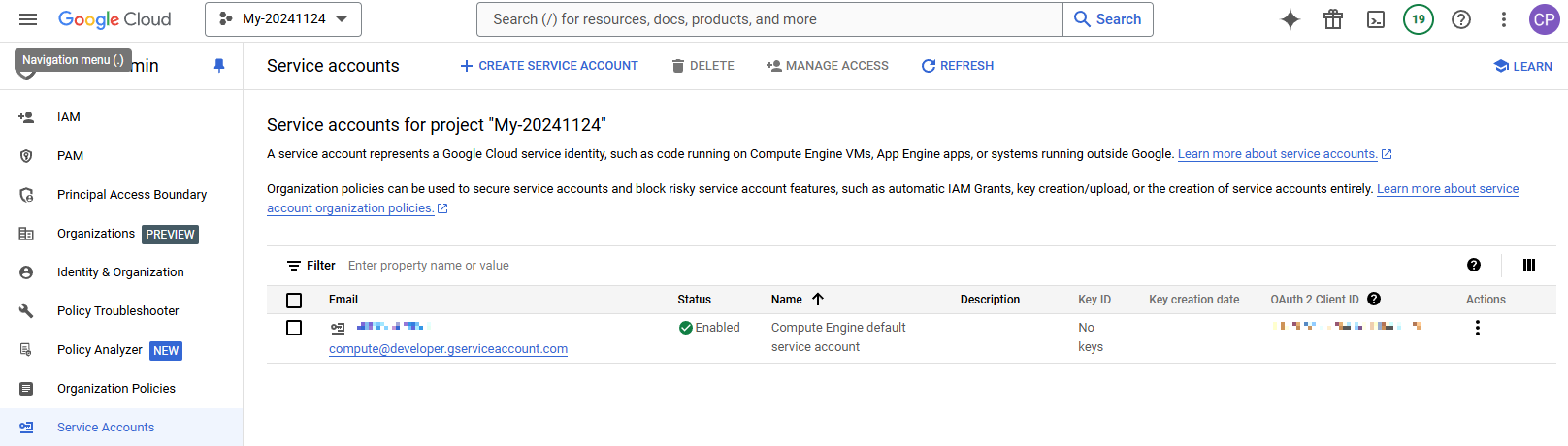Open the My-20241124 project selector dropdown

point(283,19)
